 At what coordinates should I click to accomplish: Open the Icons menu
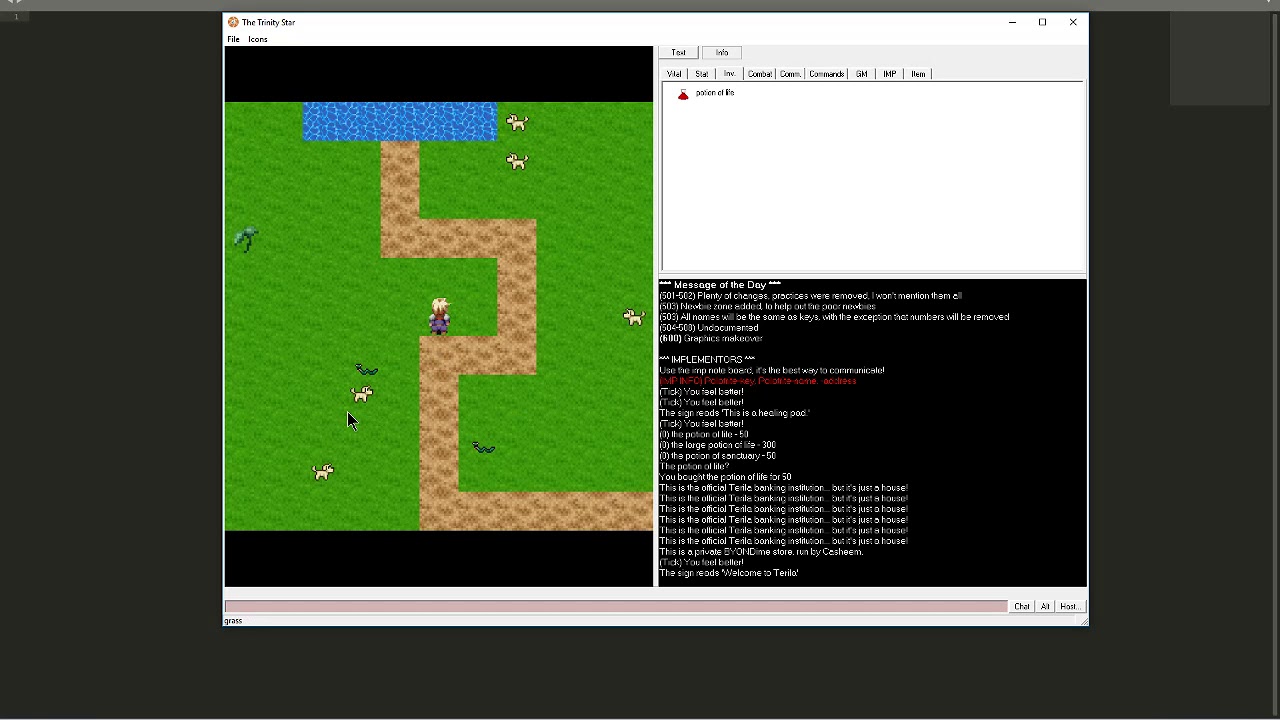coord(258,39)
